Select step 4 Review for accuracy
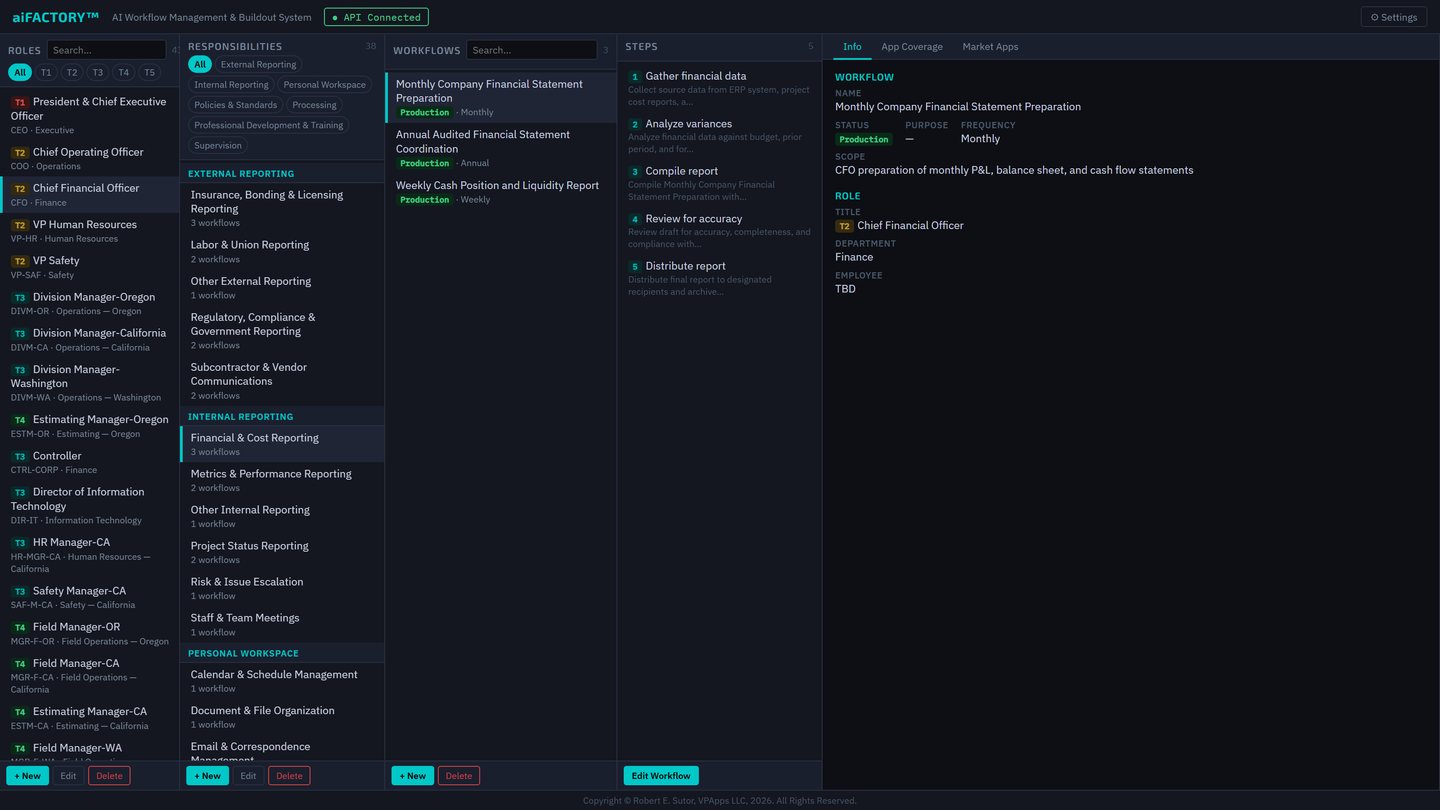The width and height of the screenshot is (1440, 810). 719,231
